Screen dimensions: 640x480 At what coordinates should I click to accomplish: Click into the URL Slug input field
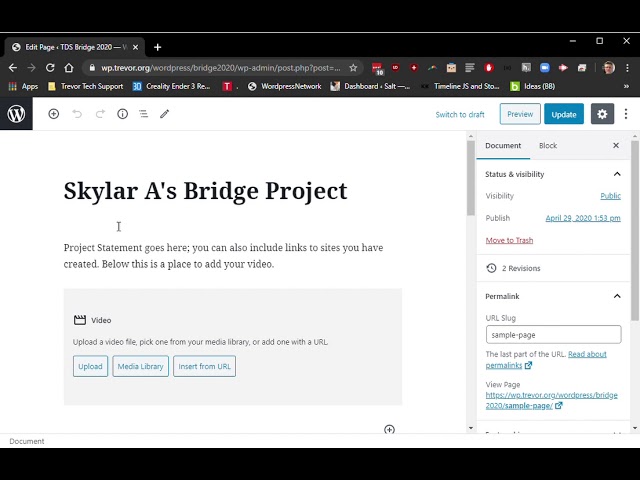pyautogui.click(x=553, y=335)
